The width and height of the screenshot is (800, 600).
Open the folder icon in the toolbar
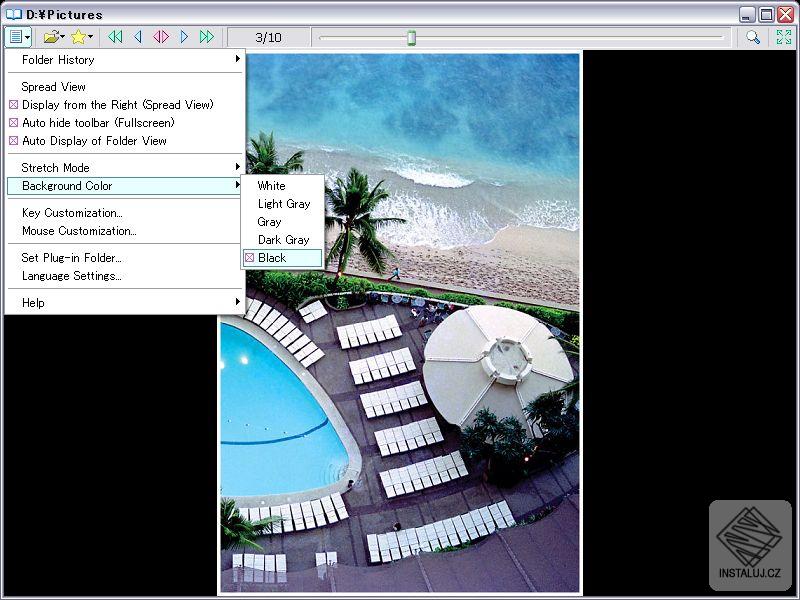click(51, 37)
